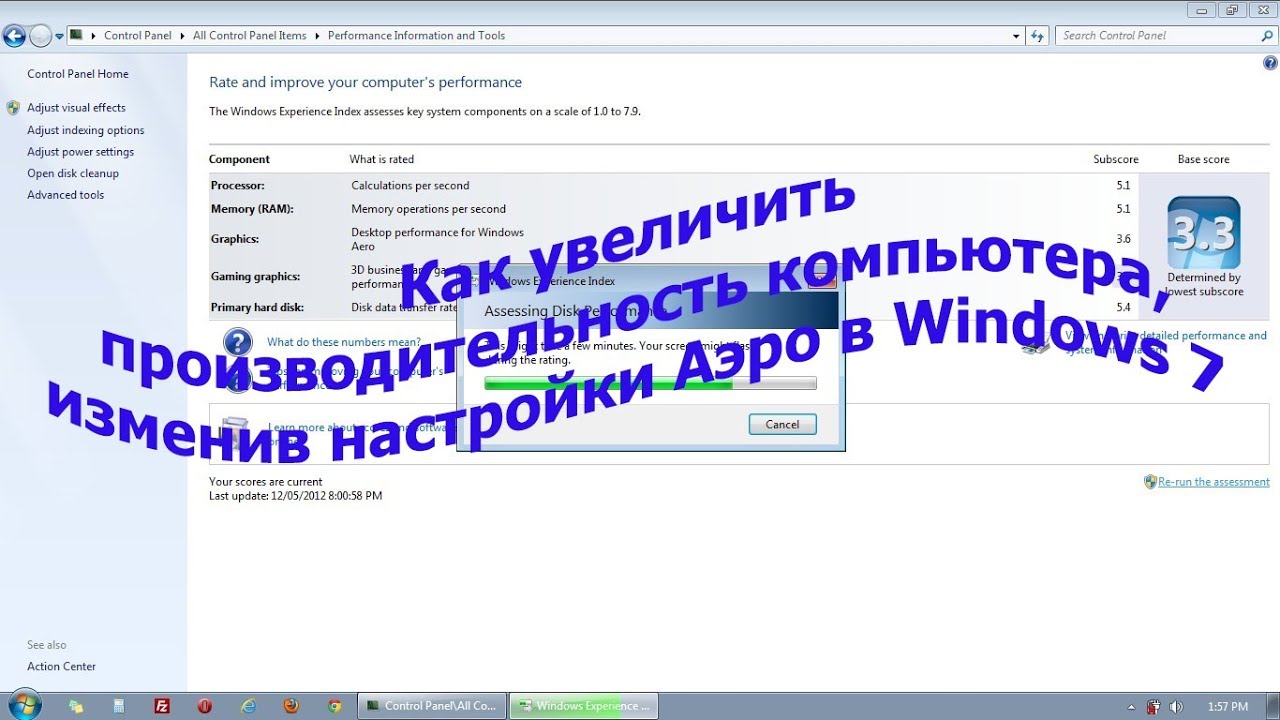The height and width of the screenshot is (720, 1280).
Task: Open Adjust indexing options
Action: click(86, 130)
